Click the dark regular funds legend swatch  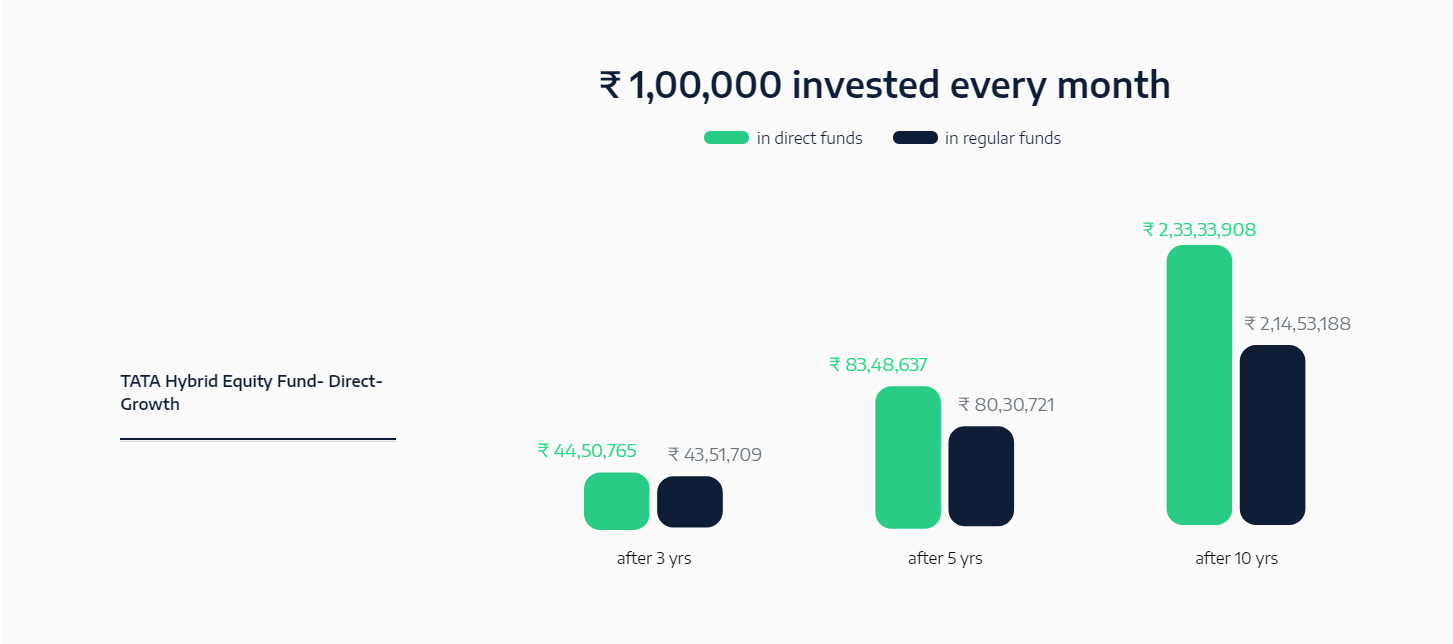(915, 138)
